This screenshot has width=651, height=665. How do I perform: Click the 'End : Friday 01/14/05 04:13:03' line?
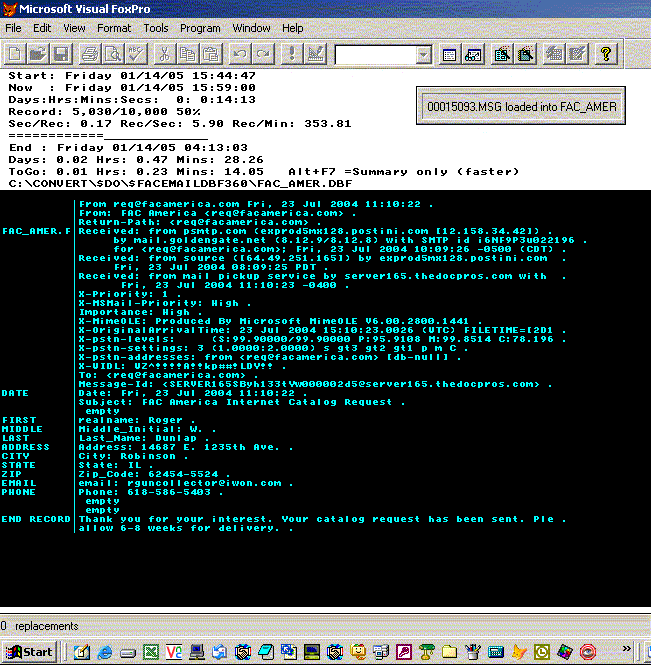128,148
